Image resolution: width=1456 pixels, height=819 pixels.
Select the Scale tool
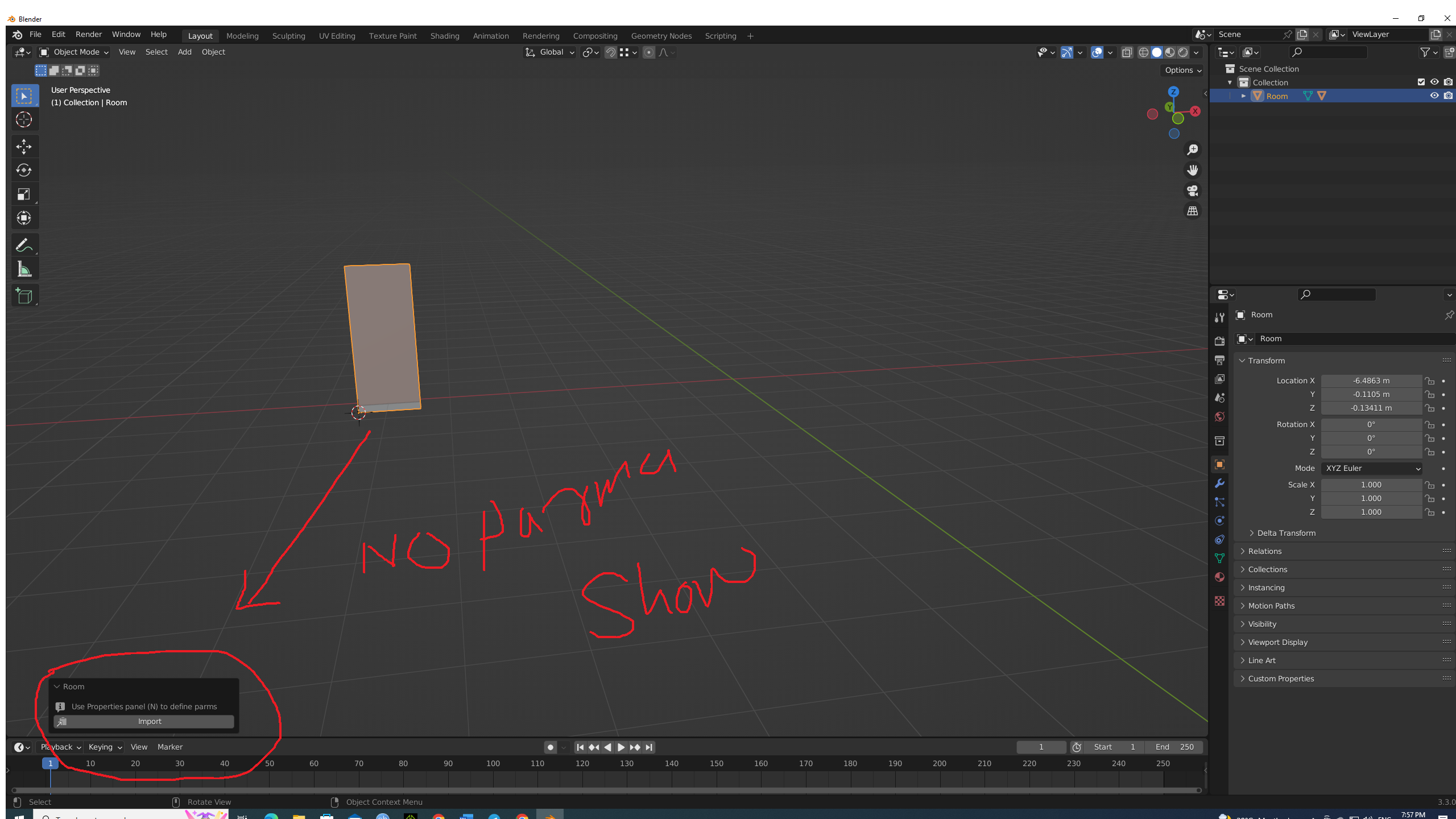pyautogui.click(x=24, y=195)
